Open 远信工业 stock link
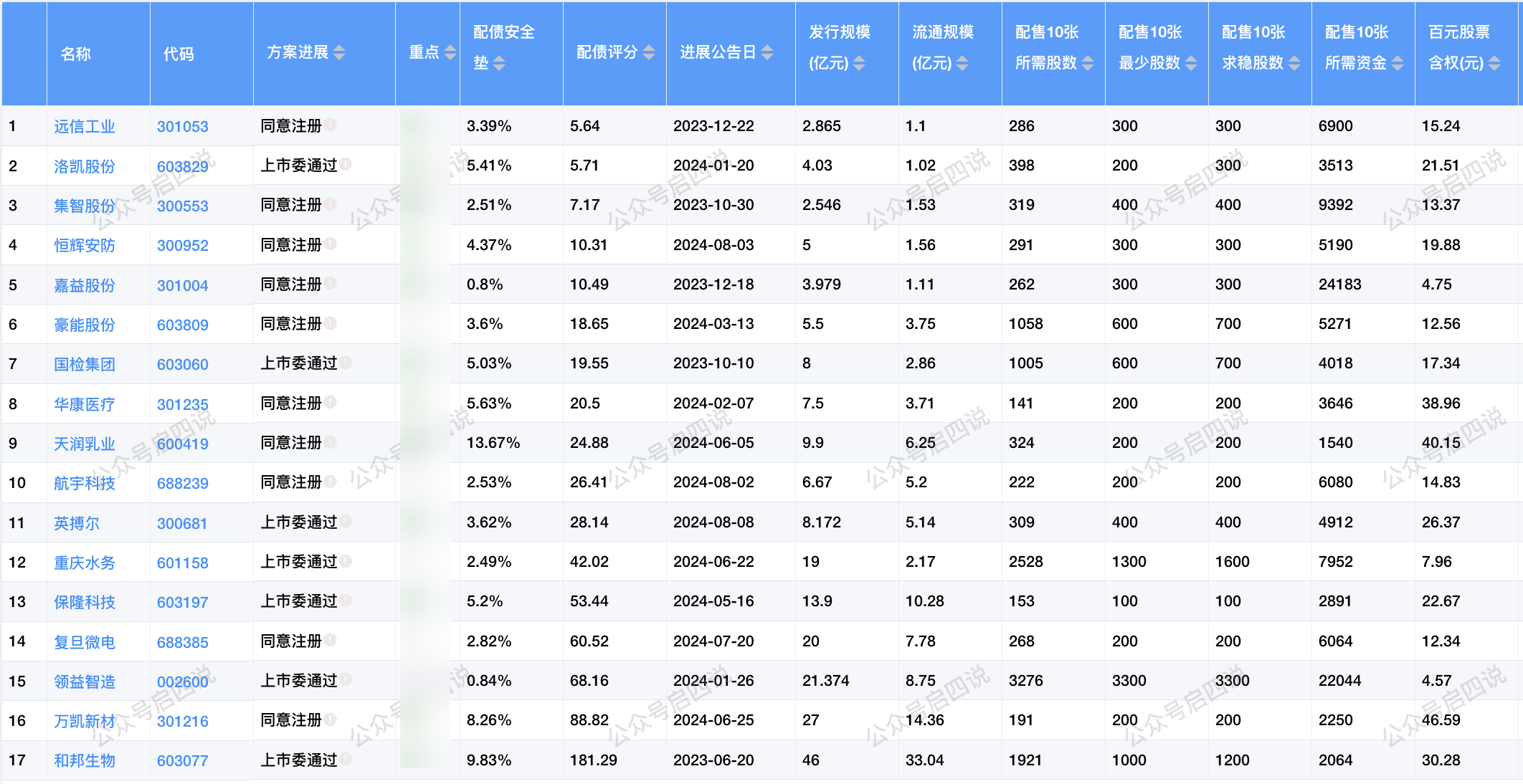This screenshot has width=1523, height=784. 84,127
